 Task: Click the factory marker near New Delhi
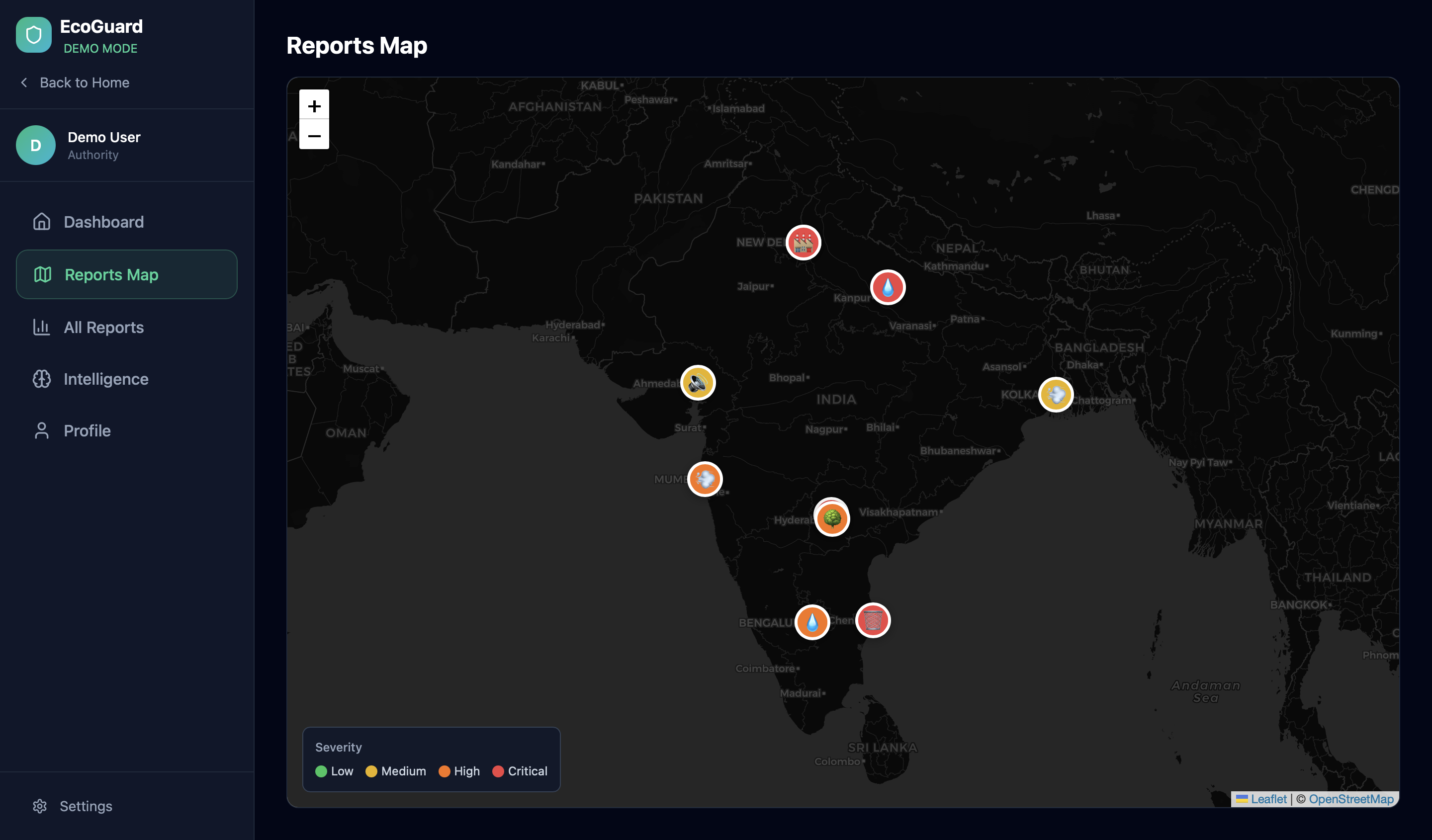[803, 243]
